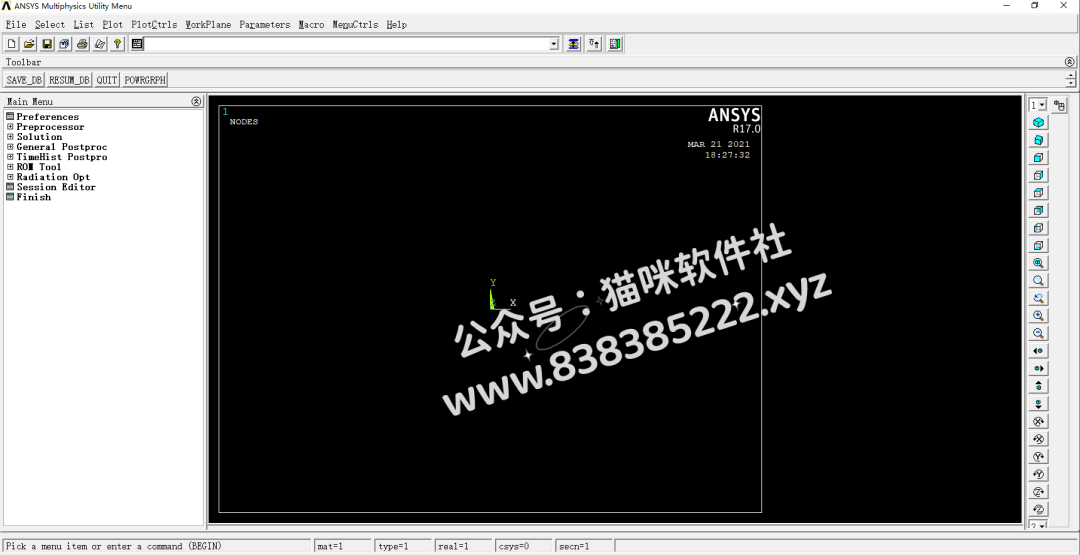Image resolution: width=1080 pixels, height=555 pixels.
Task: Zoom out from the model
Action: pos(1039,333)
